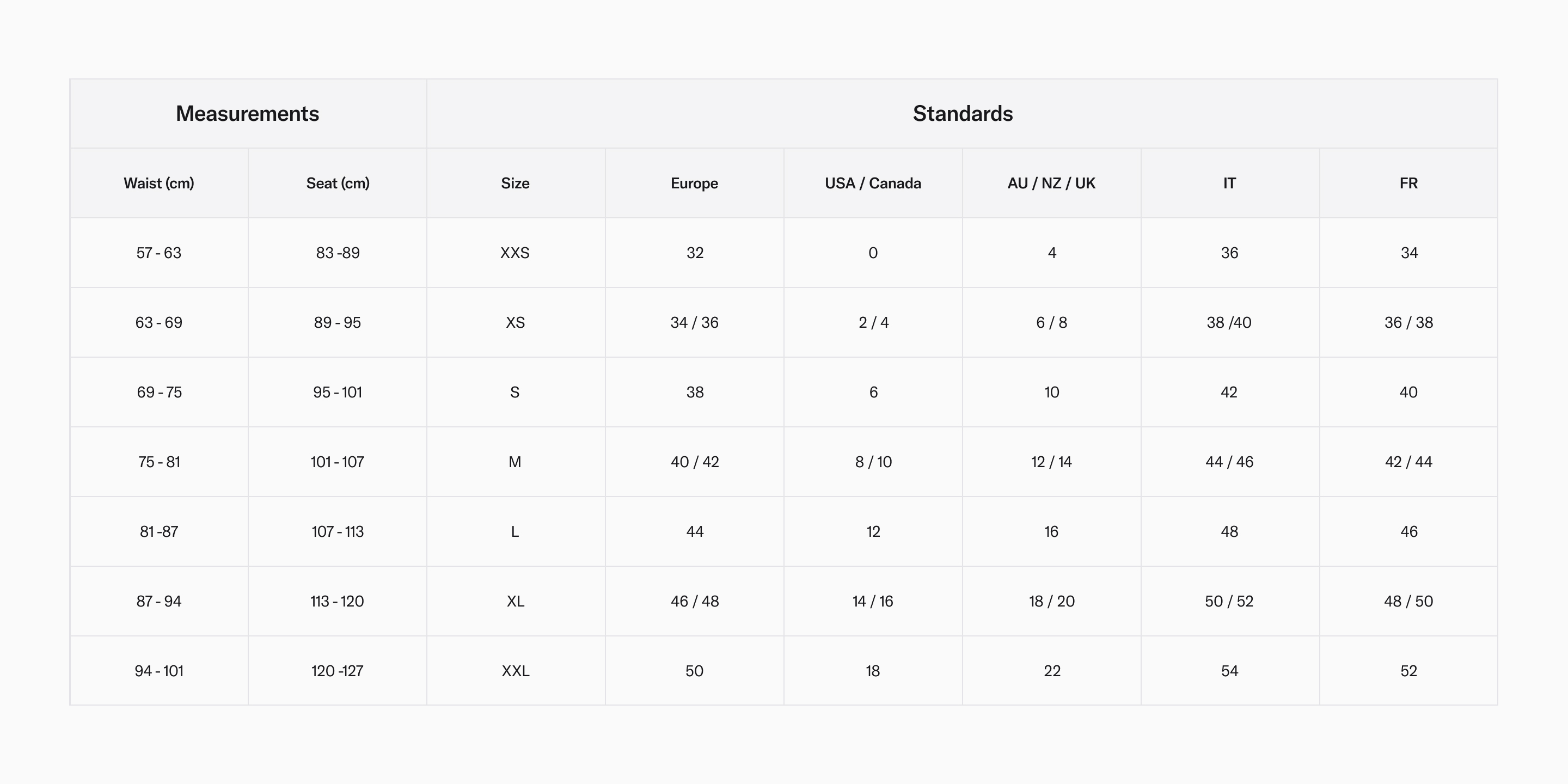The image size is (1568, 784).
Task: Click the AU / NZ / UK size 22 cell
Action: tap(1052, 671)
